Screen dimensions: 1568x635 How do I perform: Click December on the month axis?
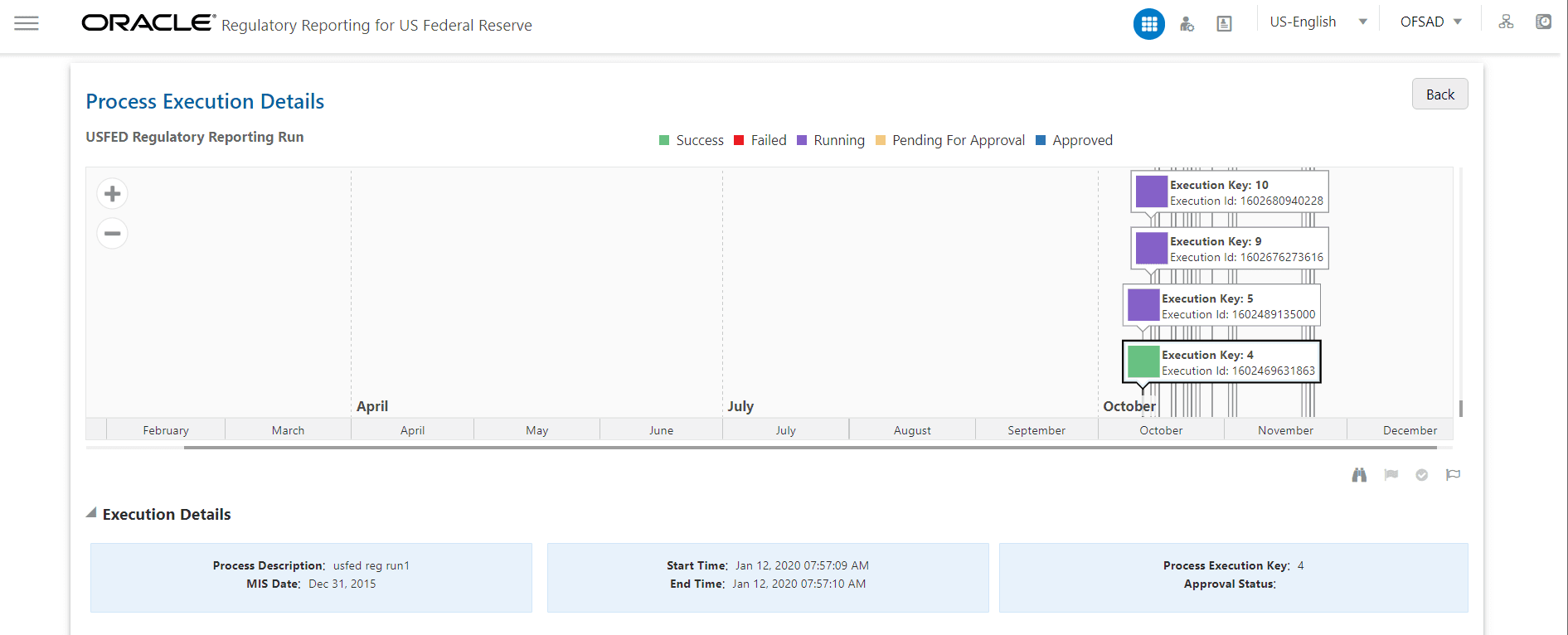point(1410,430)
